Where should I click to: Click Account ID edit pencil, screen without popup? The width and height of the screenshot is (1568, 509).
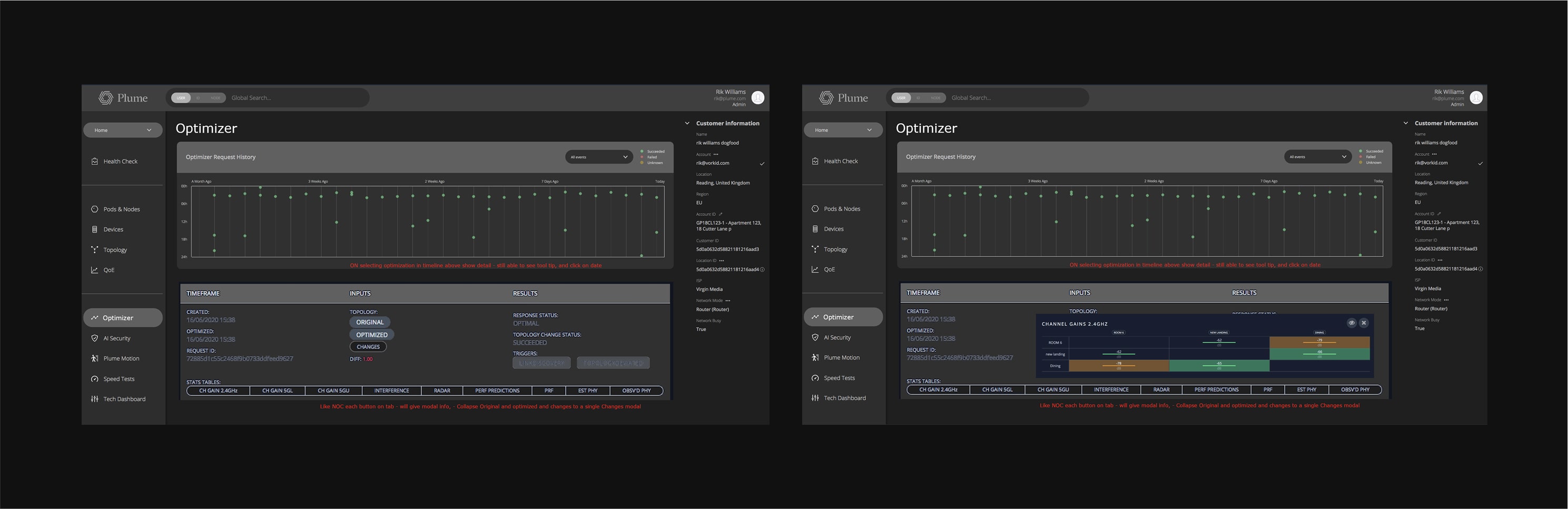[x=720, y=214]
